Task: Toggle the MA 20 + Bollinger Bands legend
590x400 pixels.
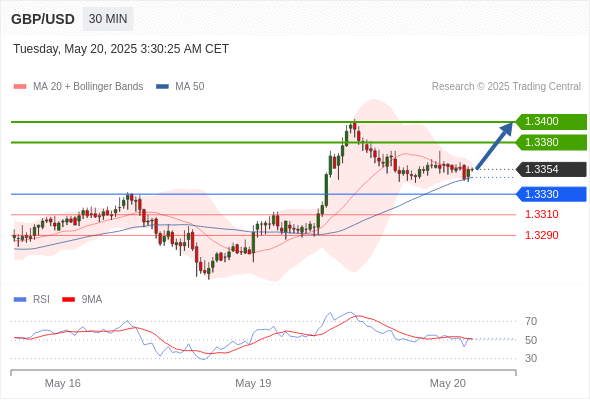Action: pyautogui.click(x=88, y=87)
